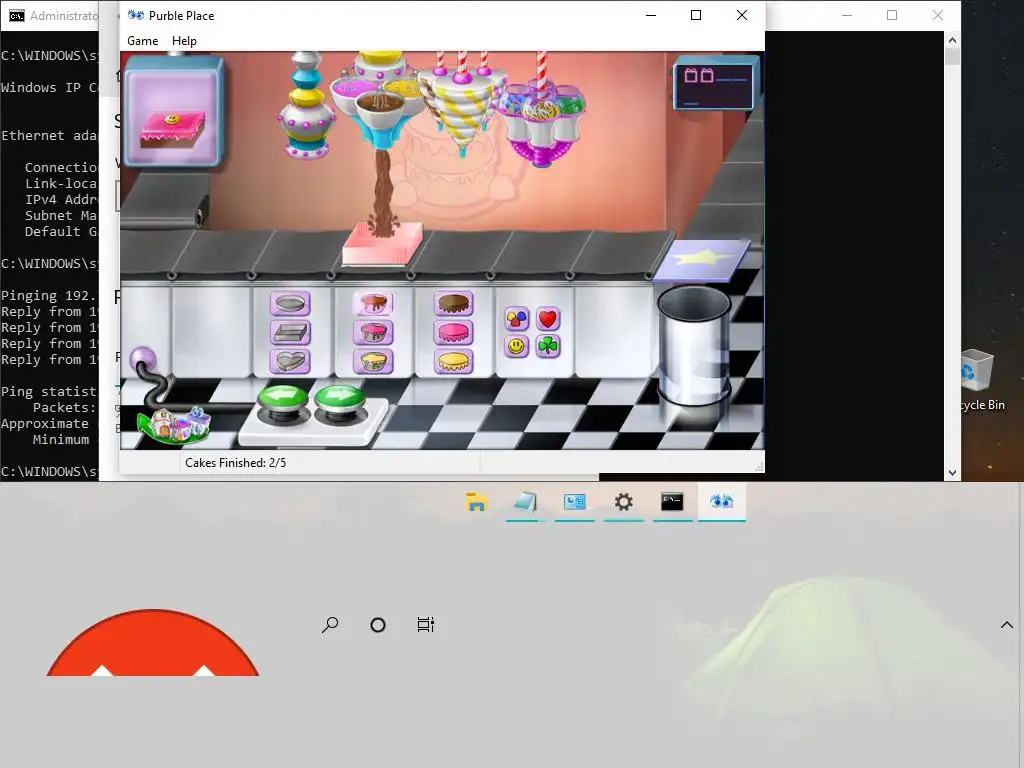
Task: Click the command prompt scrollbar down arrow
Action: [952, 473]
